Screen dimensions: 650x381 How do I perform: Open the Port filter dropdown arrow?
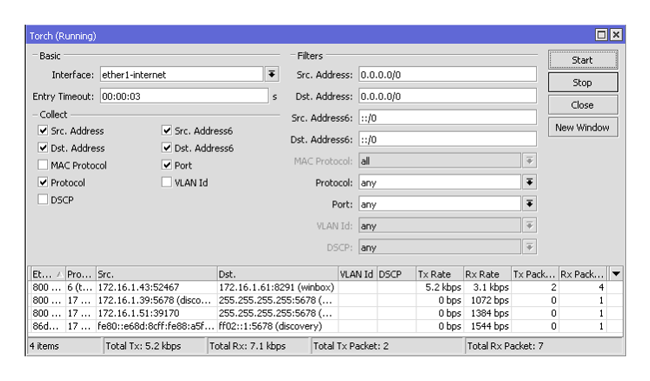click(x=529, y=204)
